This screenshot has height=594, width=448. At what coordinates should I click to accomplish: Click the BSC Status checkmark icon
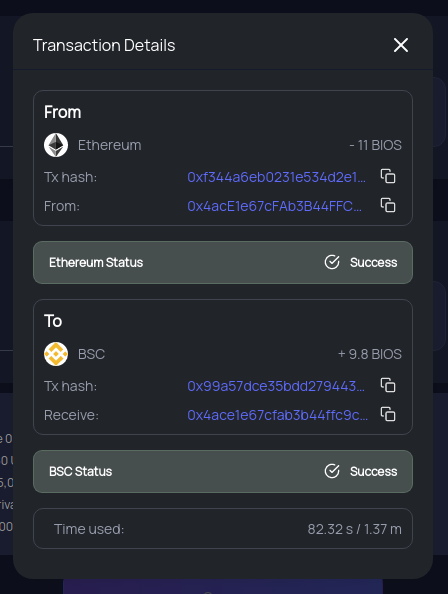pyautogui.click(x=332, y=471)
